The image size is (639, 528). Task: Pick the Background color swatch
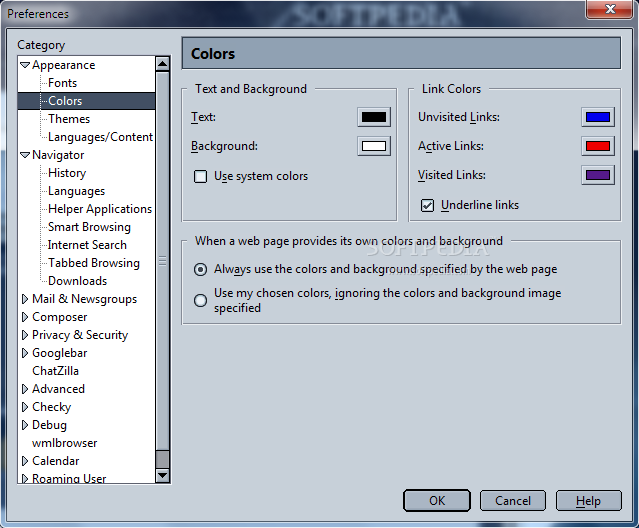(374, 146)
